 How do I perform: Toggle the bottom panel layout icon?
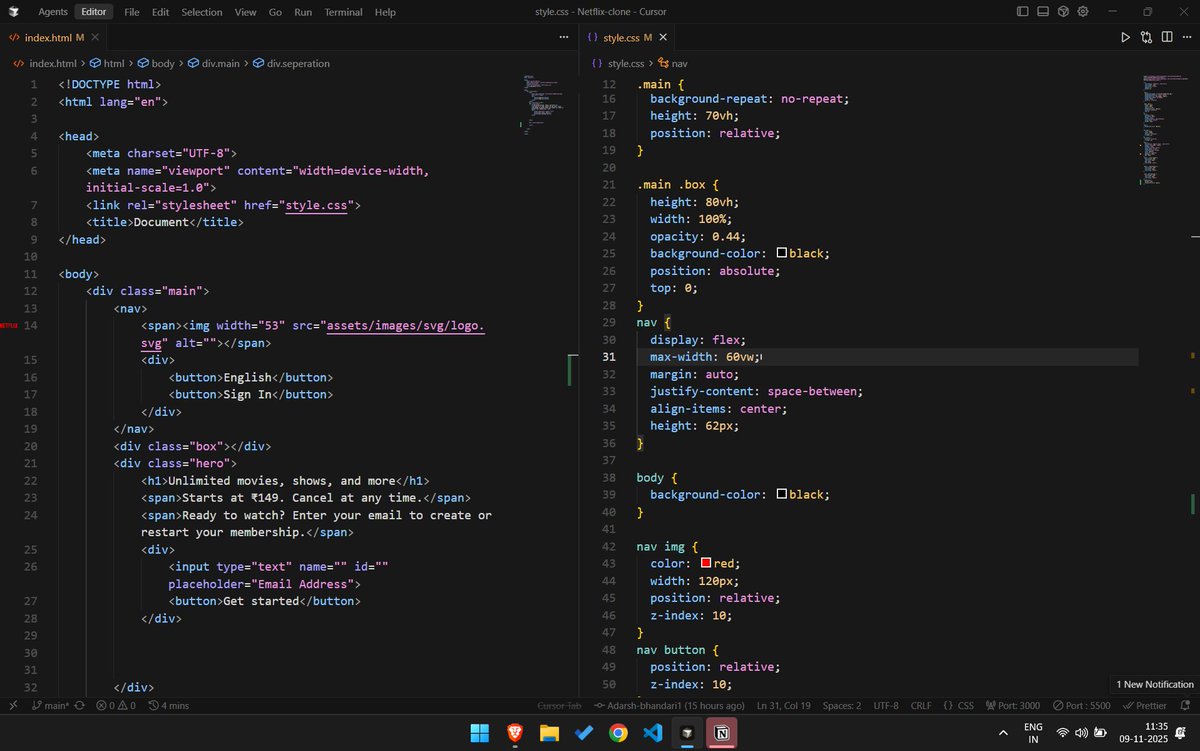point(1043,12)
